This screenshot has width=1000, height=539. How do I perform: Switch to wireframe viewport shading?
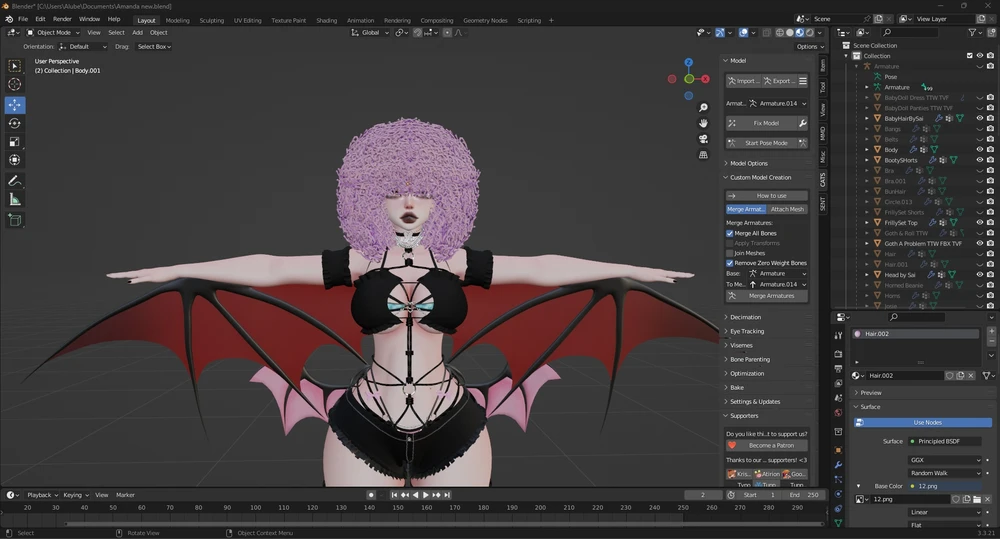pos(779,33)
